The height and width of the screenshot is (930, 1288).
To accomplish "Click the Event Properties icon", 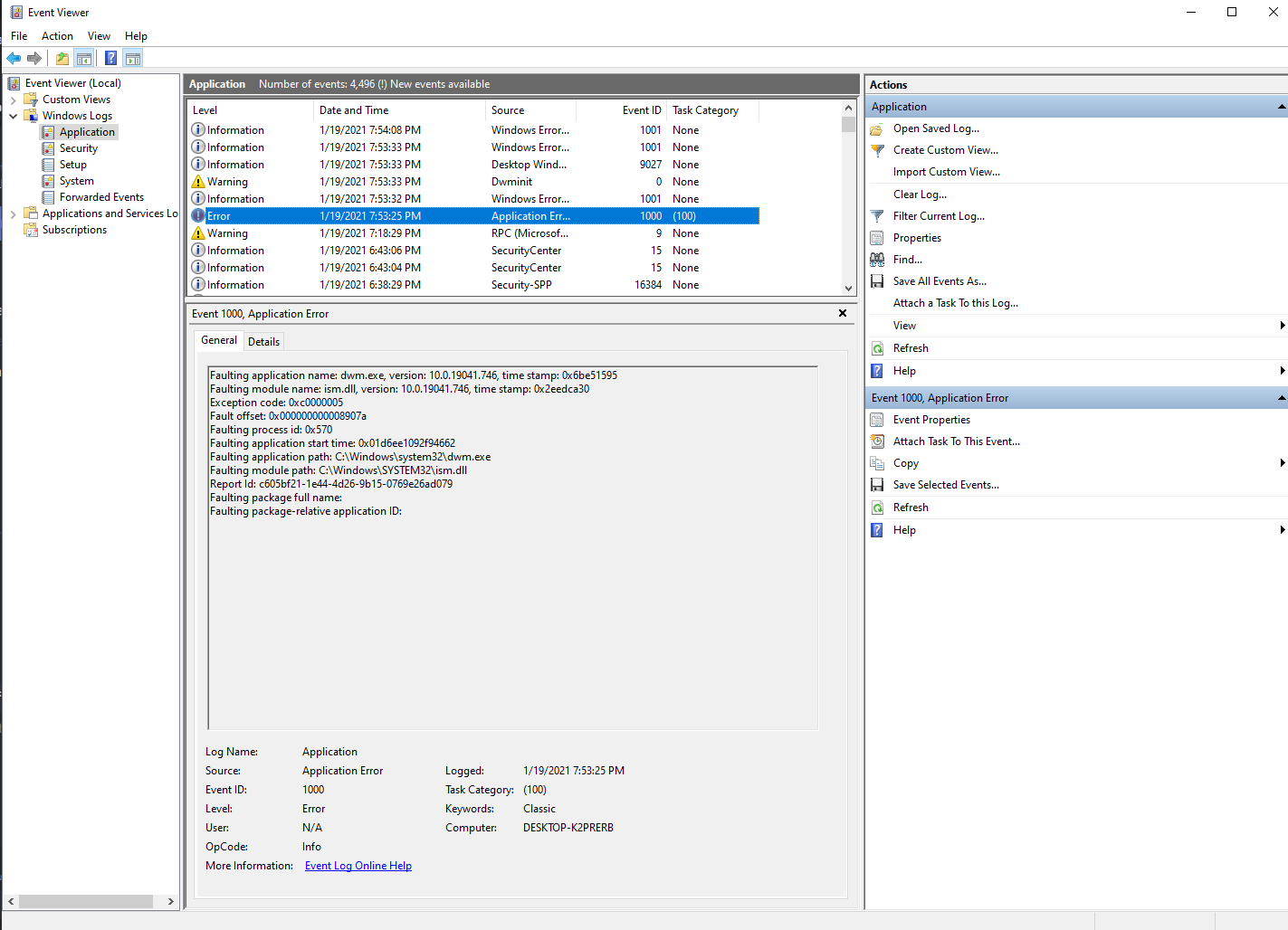I will (877, 420).
